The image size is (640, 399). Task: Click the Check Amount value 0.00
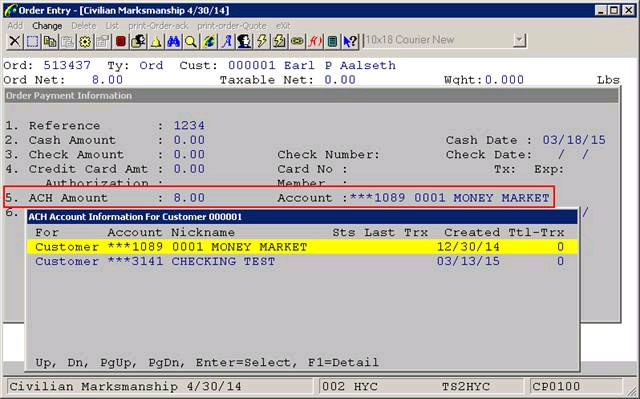[189, 154]
